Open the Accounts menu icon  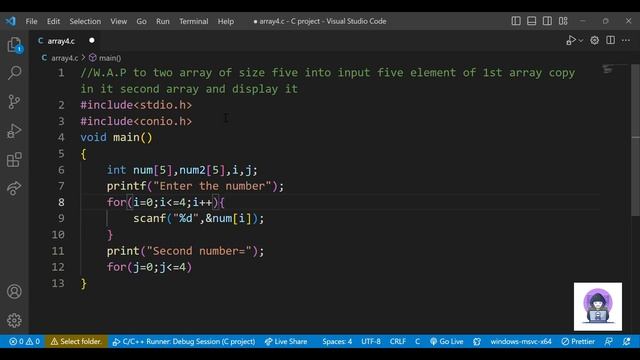[14, 291]
